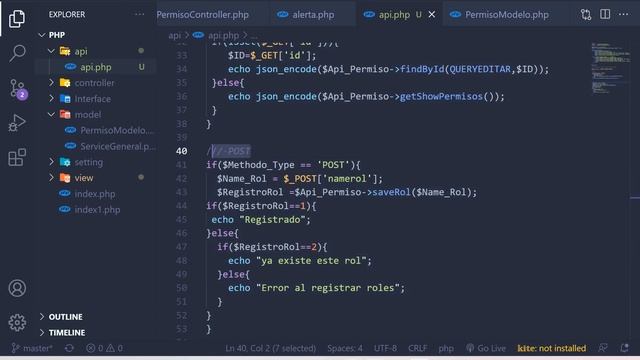640x360 pixels.
Task: Open the Extensions view
Action: 17,157
